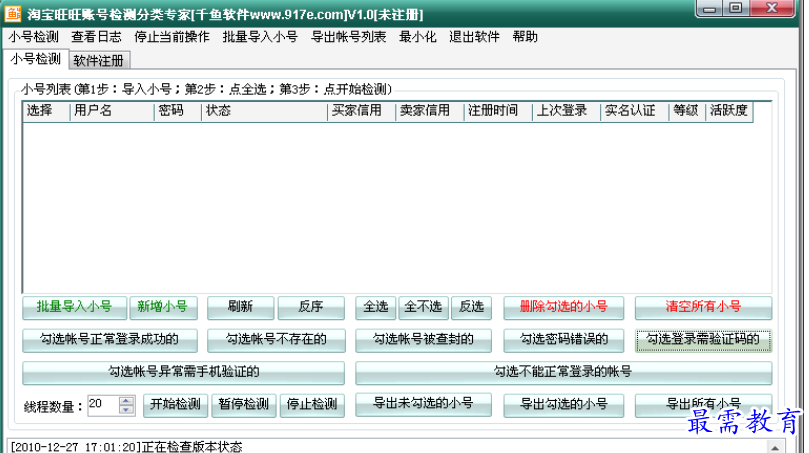Select 最小化 from the menu bar
The width and height of the screenshot is (809, 453).
pos(418,37)
